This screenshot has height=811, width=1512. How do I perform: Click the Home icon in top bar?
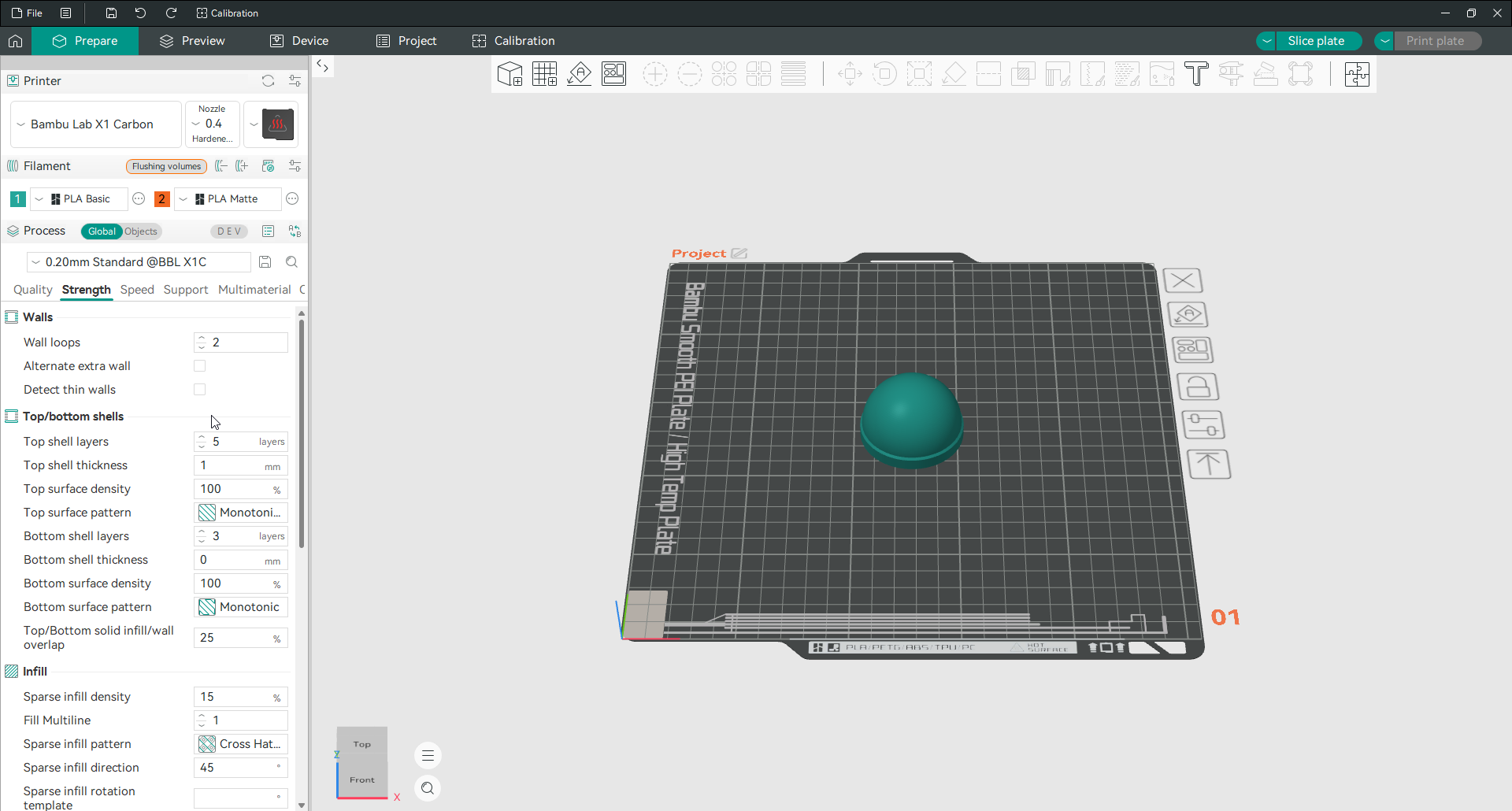(15, 41)
